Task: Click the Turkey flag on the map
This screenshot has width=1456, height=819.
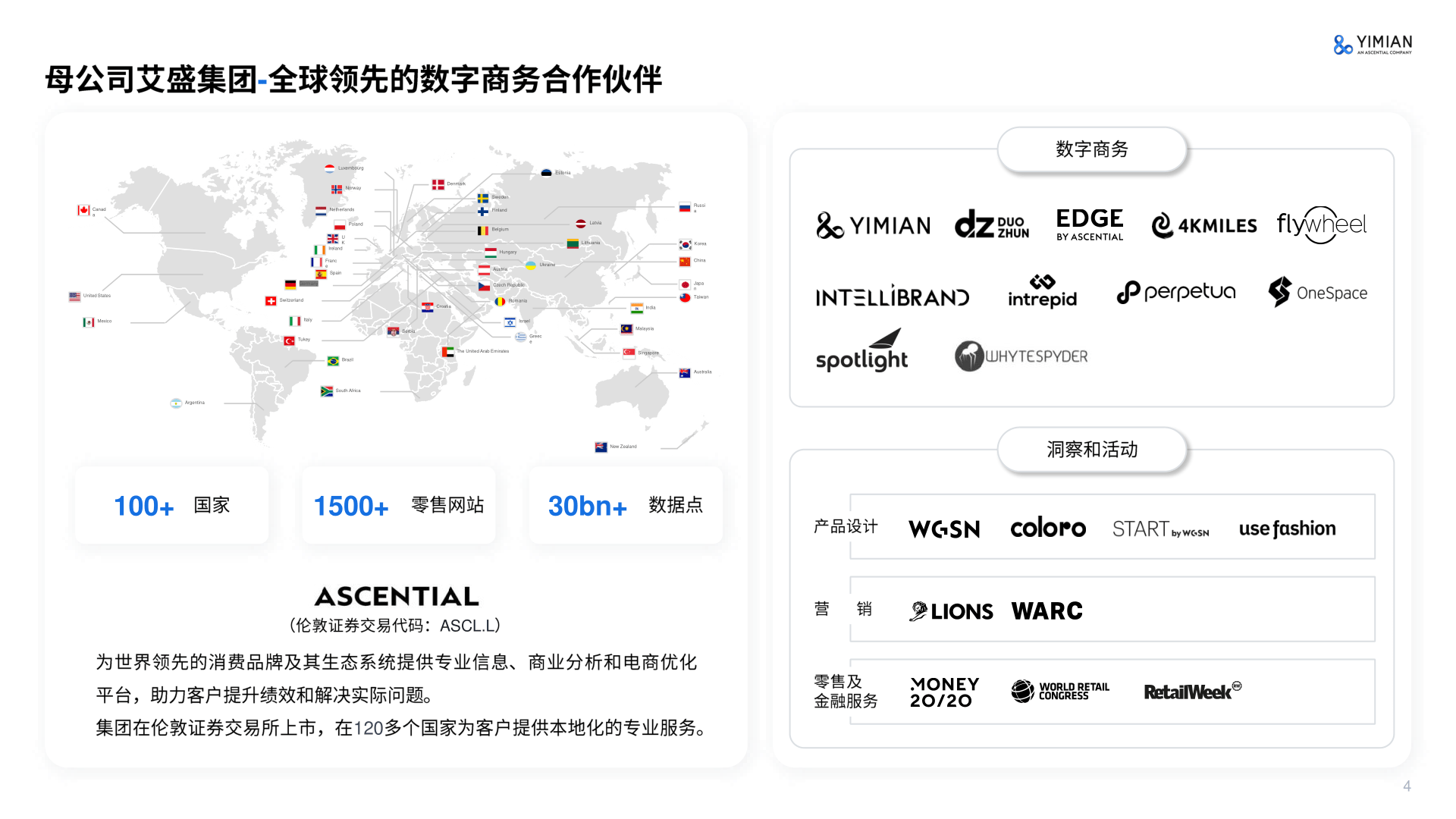Action: 290,340
